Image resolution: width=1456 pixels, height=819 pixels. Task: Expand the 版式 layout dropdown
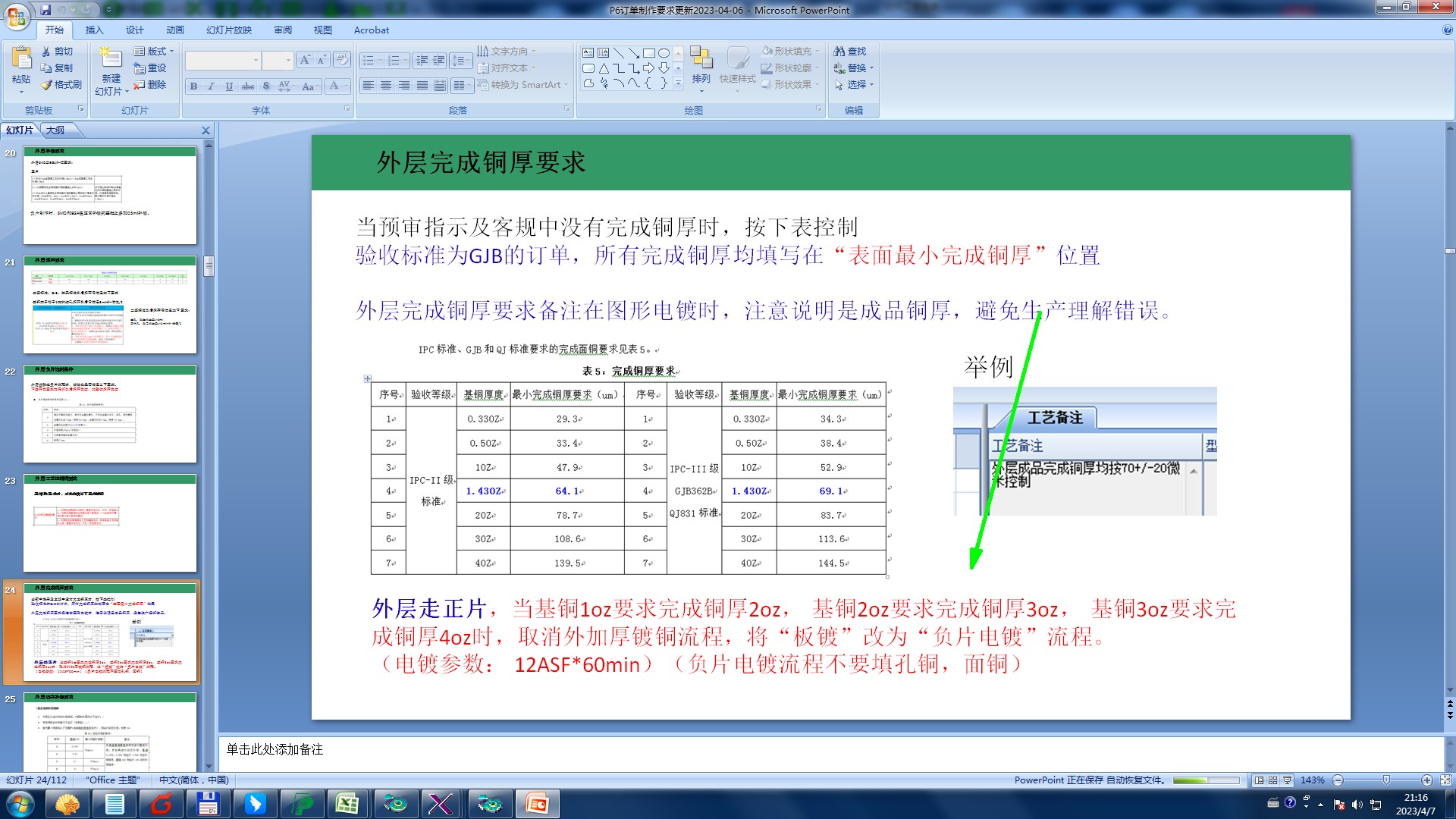point(155,52)
